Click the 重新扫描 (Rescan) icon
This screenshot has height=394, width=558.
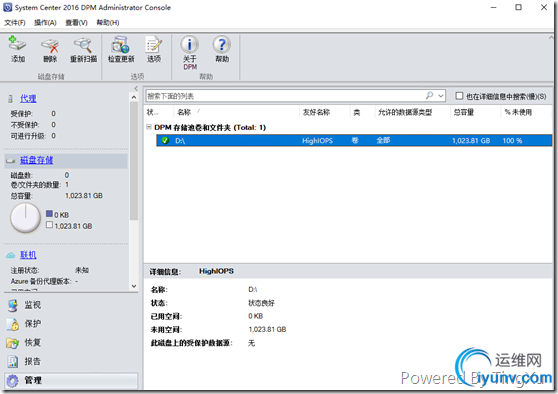point(83,45)
